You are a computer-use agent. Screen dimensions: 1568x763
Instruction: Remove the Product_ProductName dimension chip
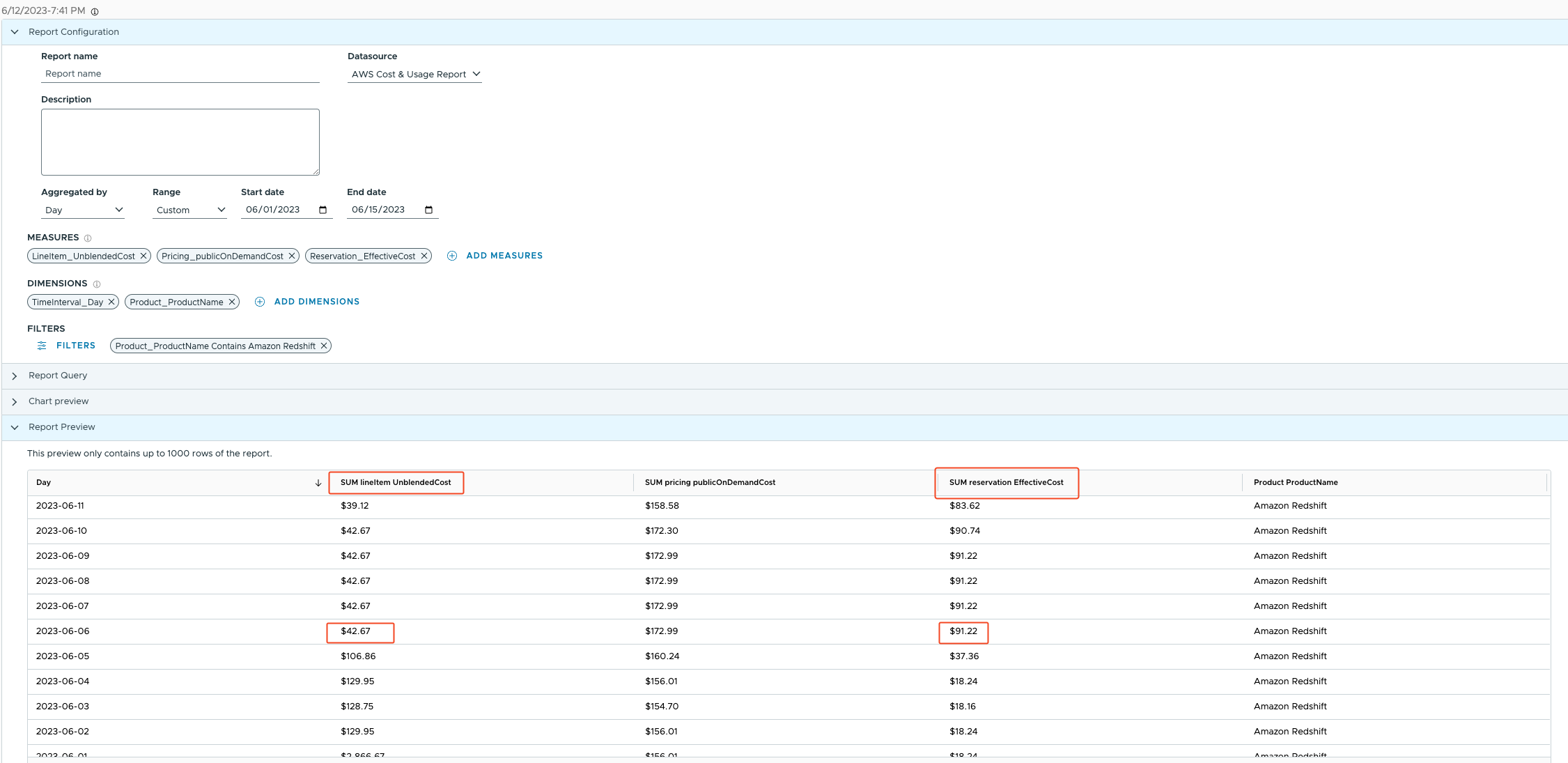click(232, 302)
